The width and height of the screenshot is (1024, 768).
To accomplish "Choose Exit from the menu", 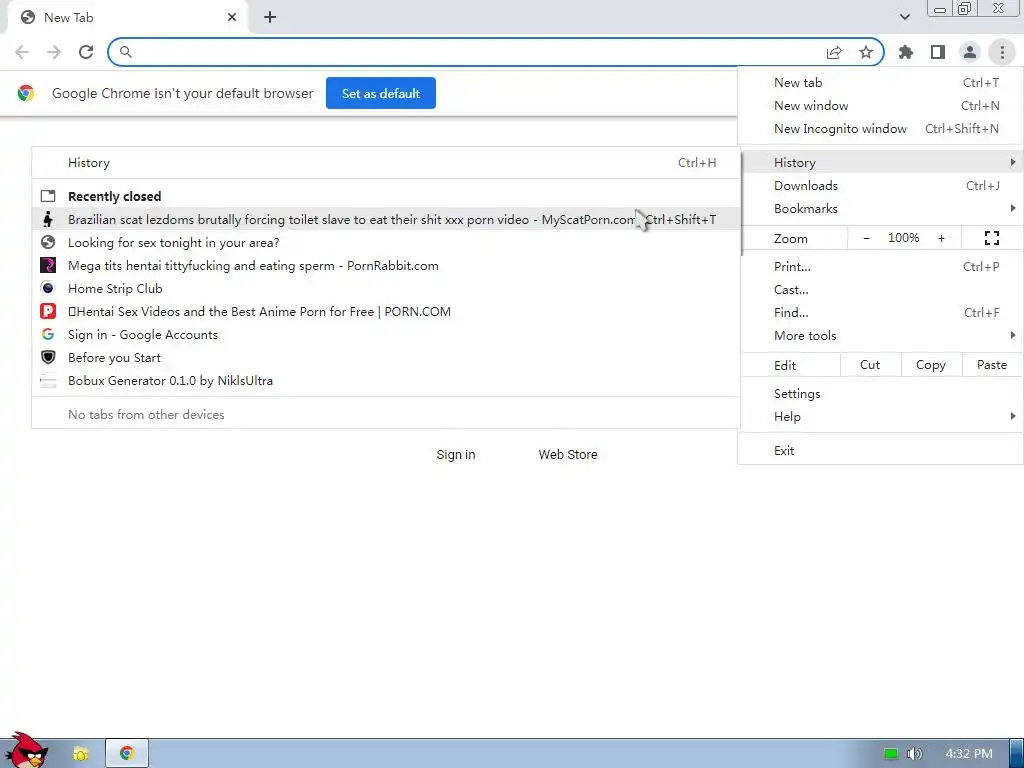I will coord(880,451).
